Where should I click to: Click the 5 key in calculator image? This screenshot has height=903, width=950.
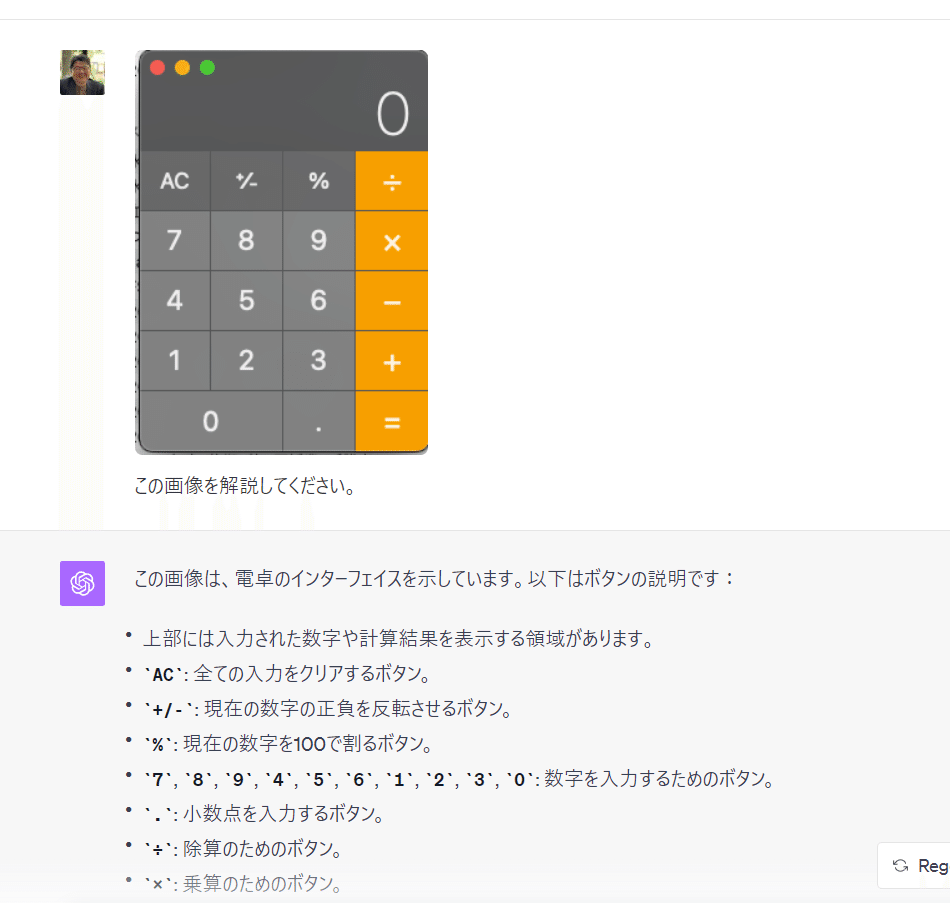point(247,301)
